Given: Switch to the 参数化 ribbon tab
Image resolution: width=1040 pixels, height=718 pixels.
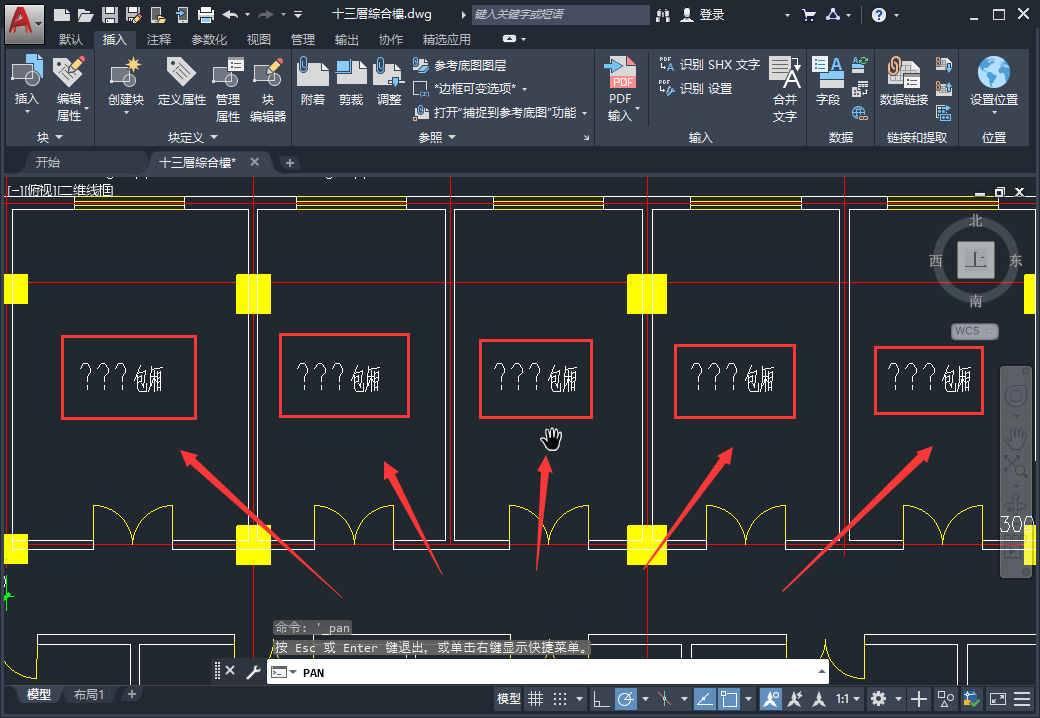Looking at the screenshot, I should coord(209,40).
